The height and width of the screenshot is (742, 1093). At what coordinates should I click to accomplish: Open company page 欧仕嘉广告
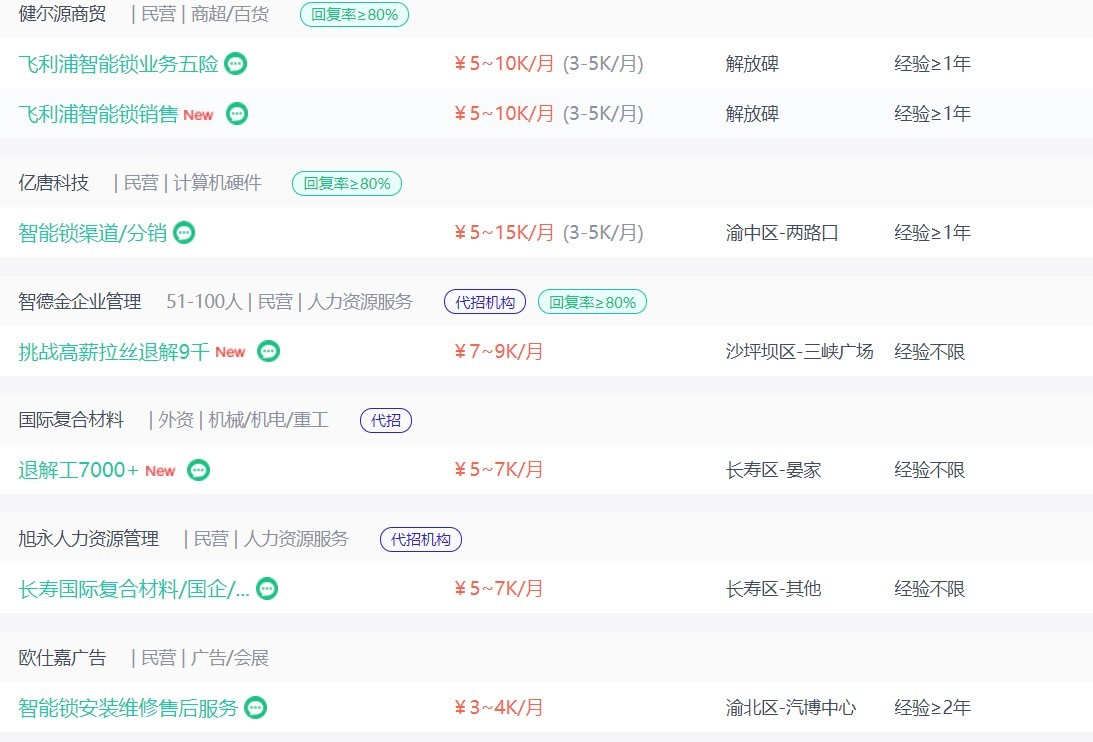(62, 658)
